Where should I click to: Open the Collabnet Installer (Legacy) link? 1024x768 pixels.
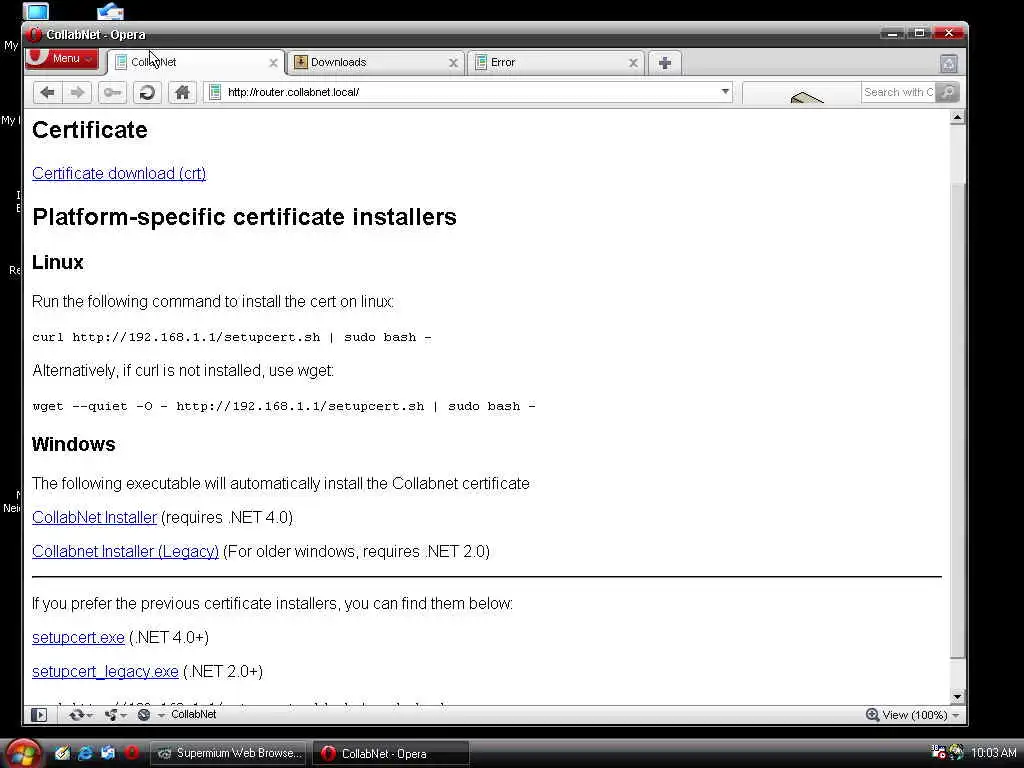125,551
